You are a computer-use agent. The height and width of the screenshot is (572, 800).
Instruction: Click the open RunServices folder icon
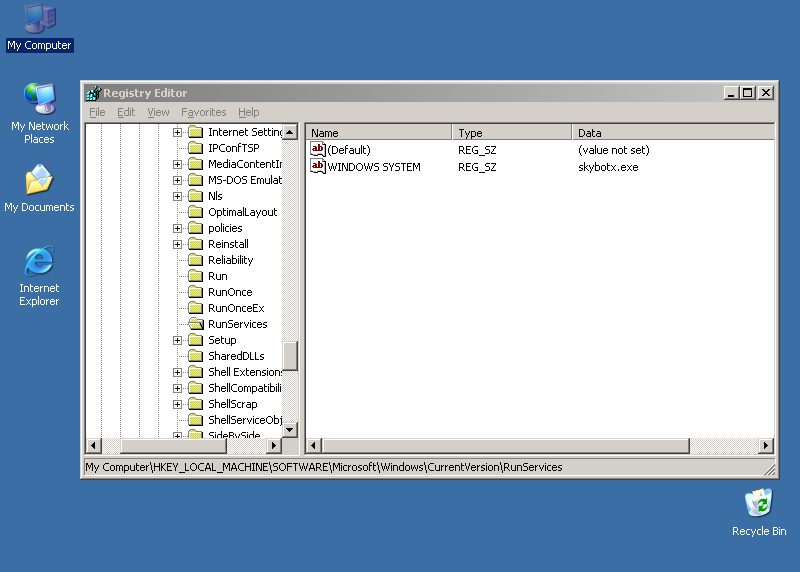(195, 324)
